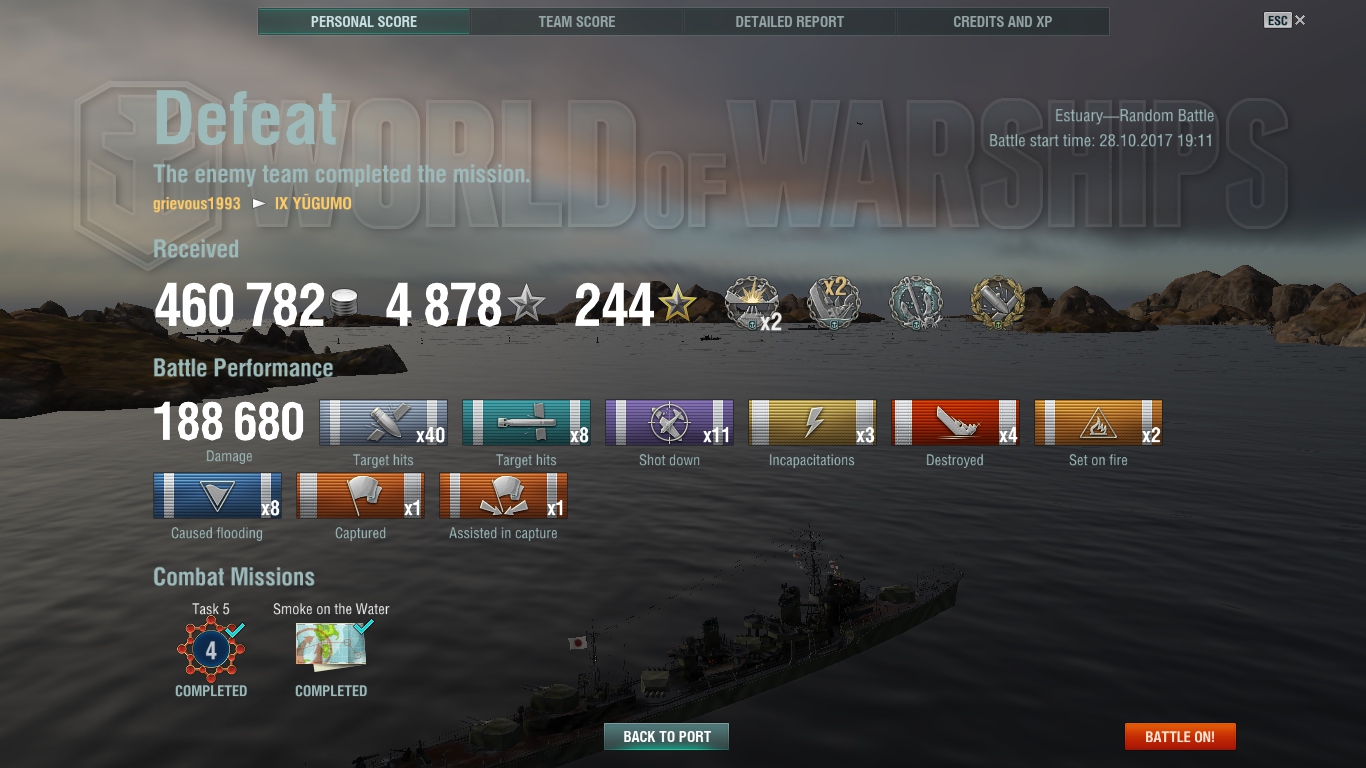
Task: Open the Task 5 combat mission icon
Action: 211,651
